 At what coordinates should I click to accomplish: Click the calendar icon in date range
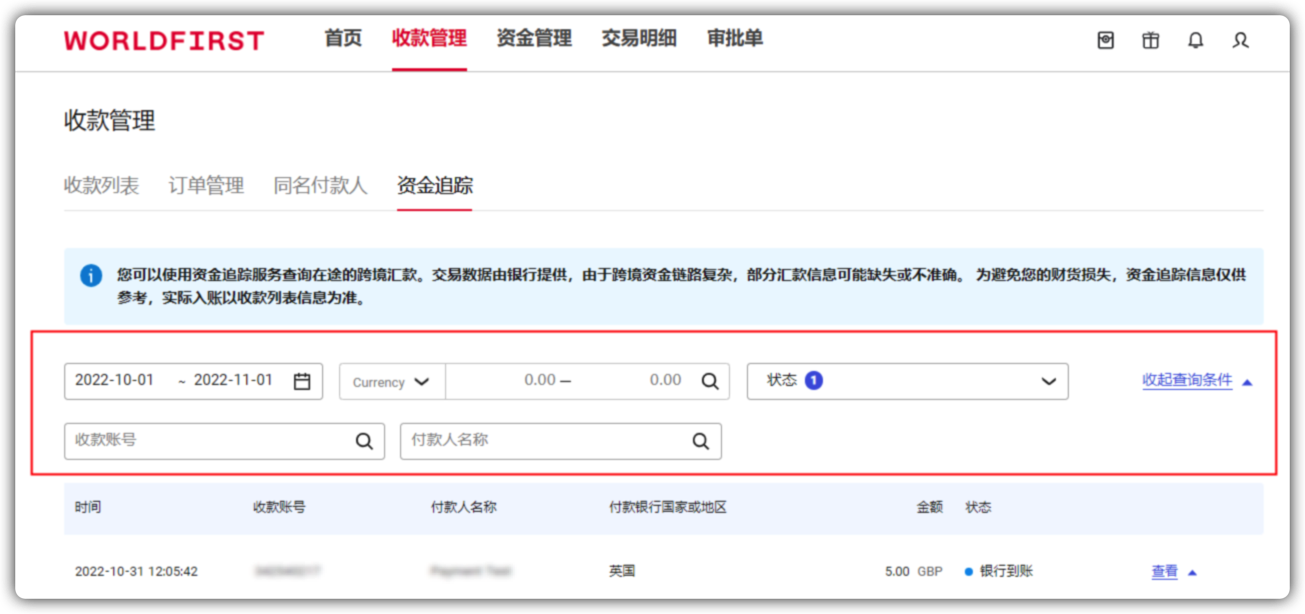coord(302,381)
